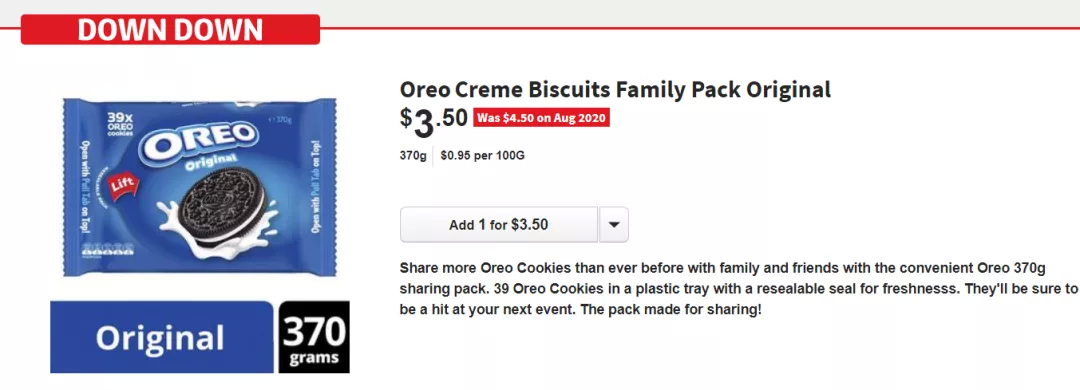This screenshot has height=390, width=1080.
Task: Open the quantity dropdown arrow beside Add button
Action: coord(614,225)
